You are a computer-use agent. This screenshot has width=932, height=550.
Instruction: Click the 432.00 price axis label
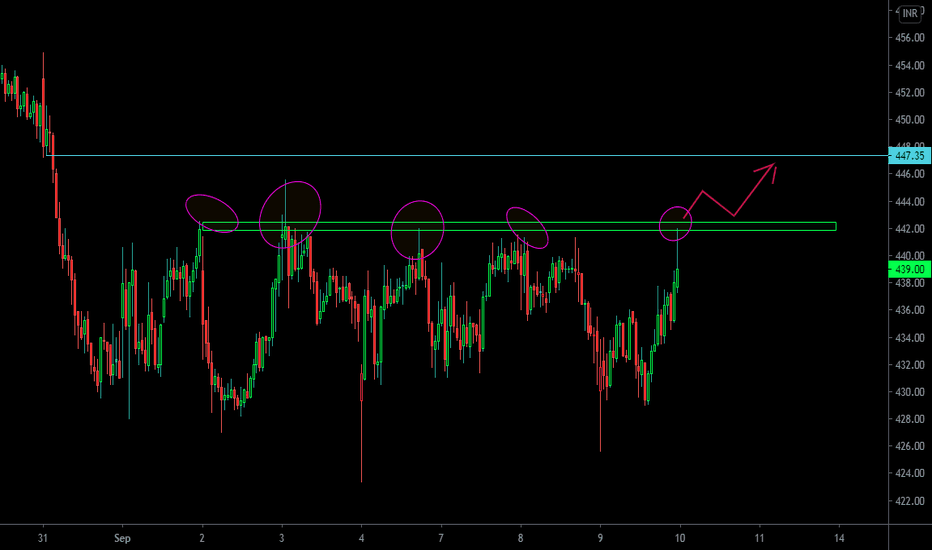(x=910, y=364)
